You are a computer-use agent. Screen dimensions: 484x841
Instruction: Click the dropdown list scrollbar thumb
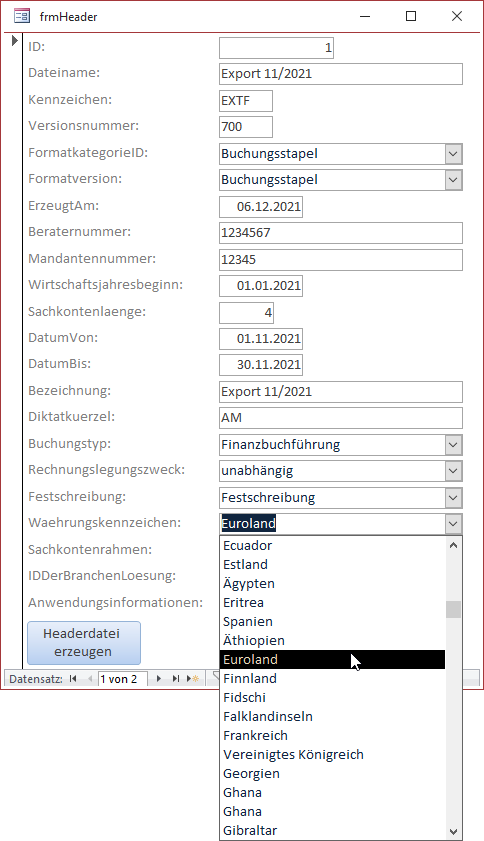453,610
